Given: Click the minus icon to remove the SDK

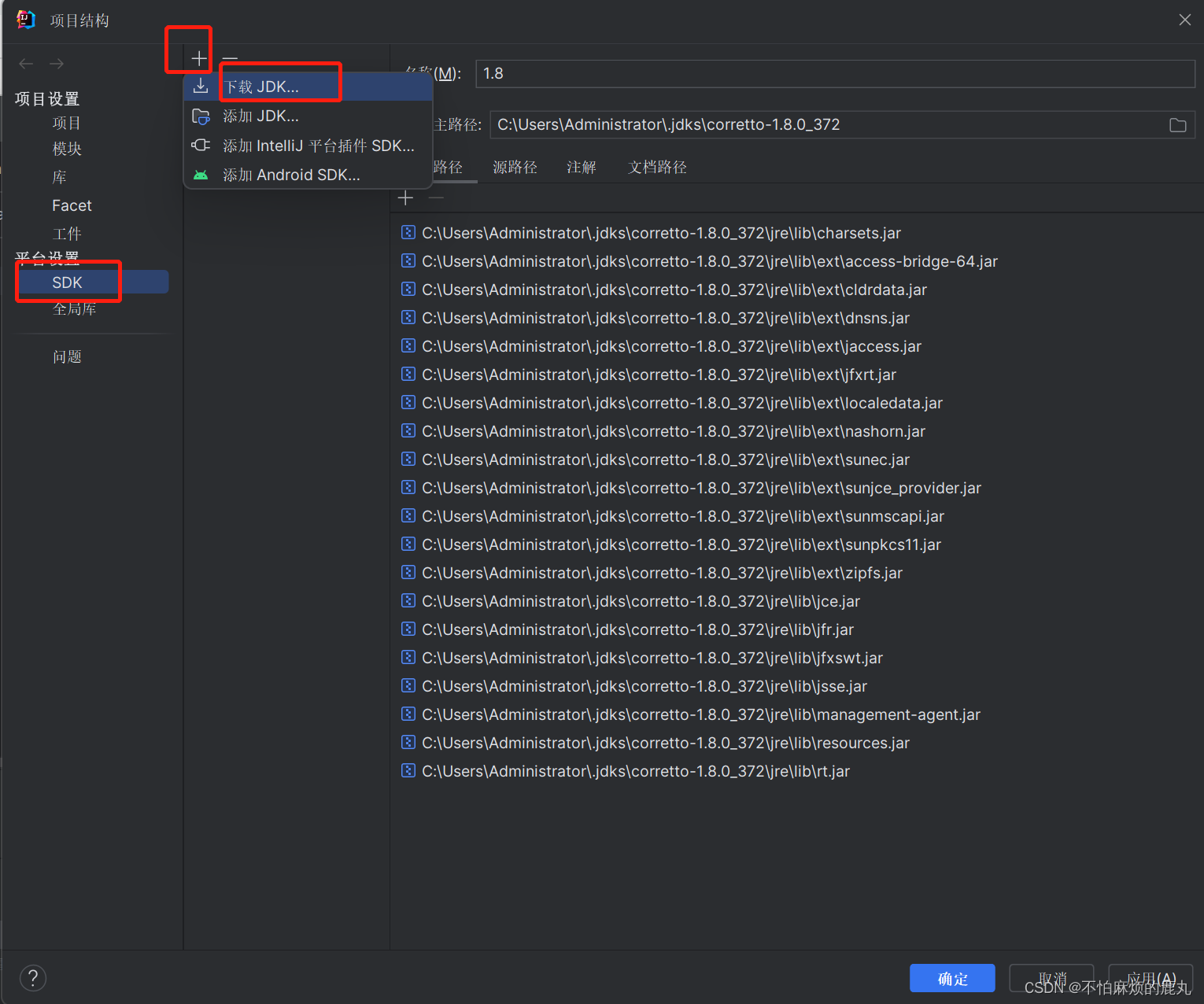Looking at the screenshot, I should pos(230,58).
